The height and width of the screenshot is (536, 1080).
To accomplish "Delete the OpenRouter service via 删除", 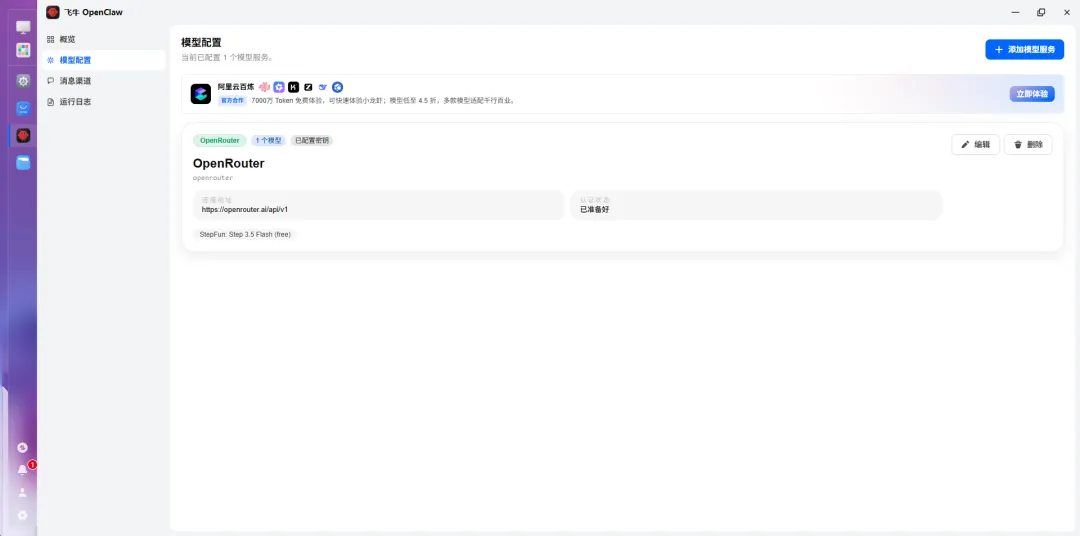I will pos(1028,145).
